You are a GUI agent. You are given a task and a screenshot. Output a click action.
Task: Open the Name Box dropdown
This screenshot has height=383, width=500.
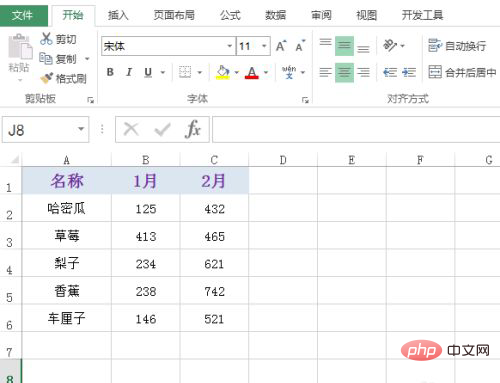click(81, 129)
